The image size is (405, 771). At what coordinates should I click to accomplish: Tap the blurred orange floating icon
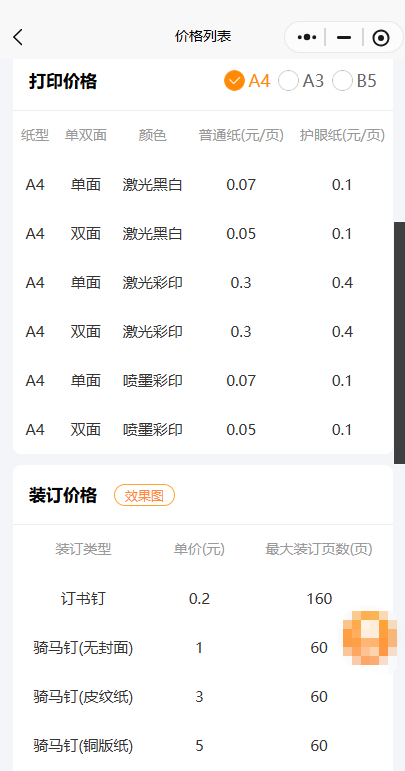(x=370, y=638)
